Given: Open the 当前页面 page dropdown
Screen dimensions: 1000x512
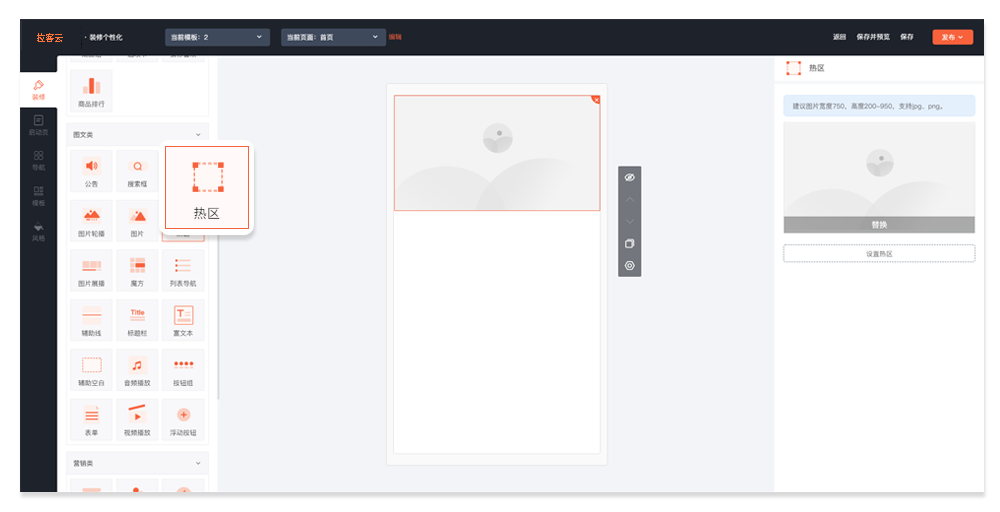Looking at the screenshot, I should (x=334, y=37).
